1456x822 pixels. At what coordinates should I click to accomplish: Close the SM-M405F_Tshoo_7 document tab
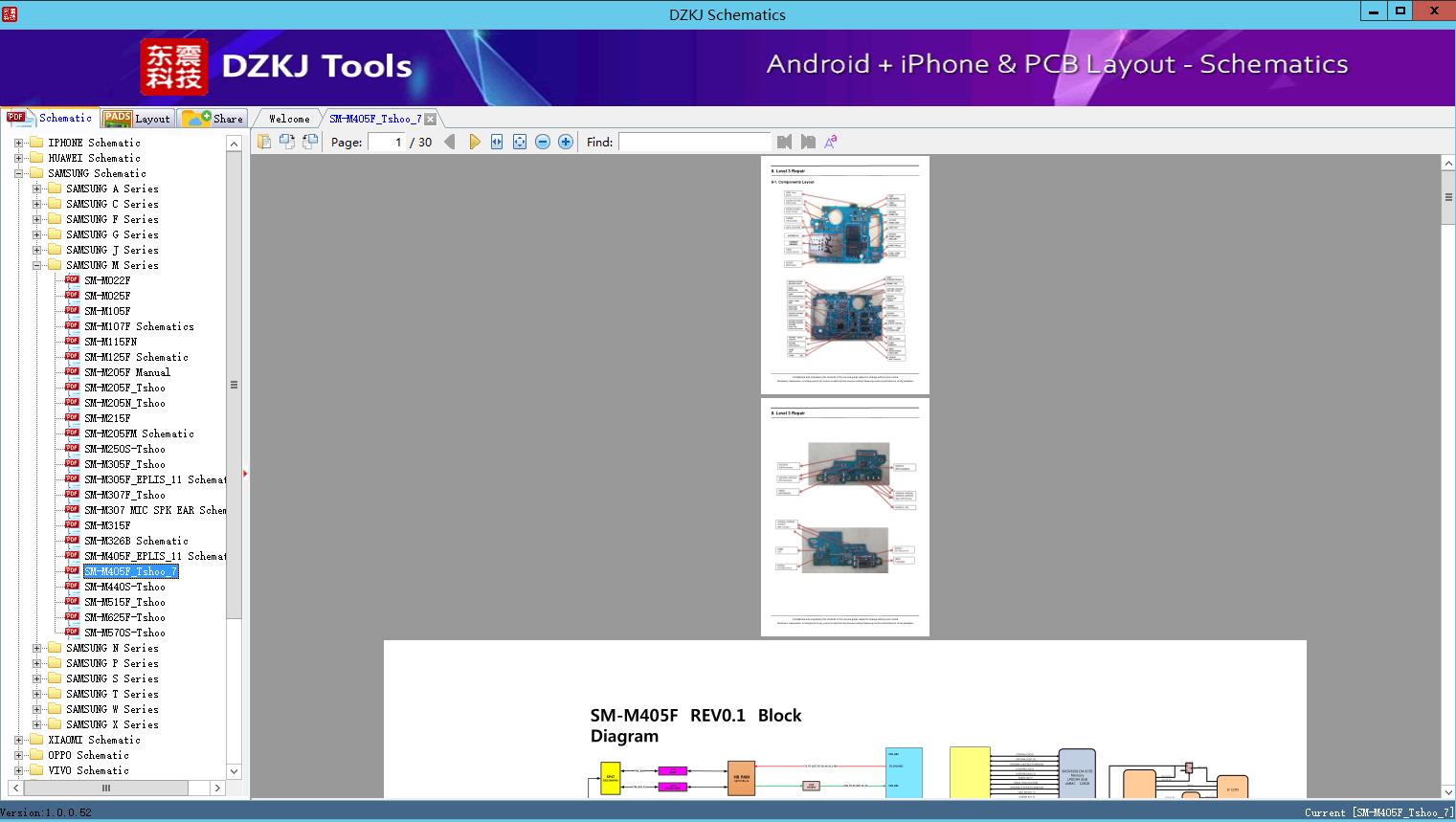tap(431, 119)
